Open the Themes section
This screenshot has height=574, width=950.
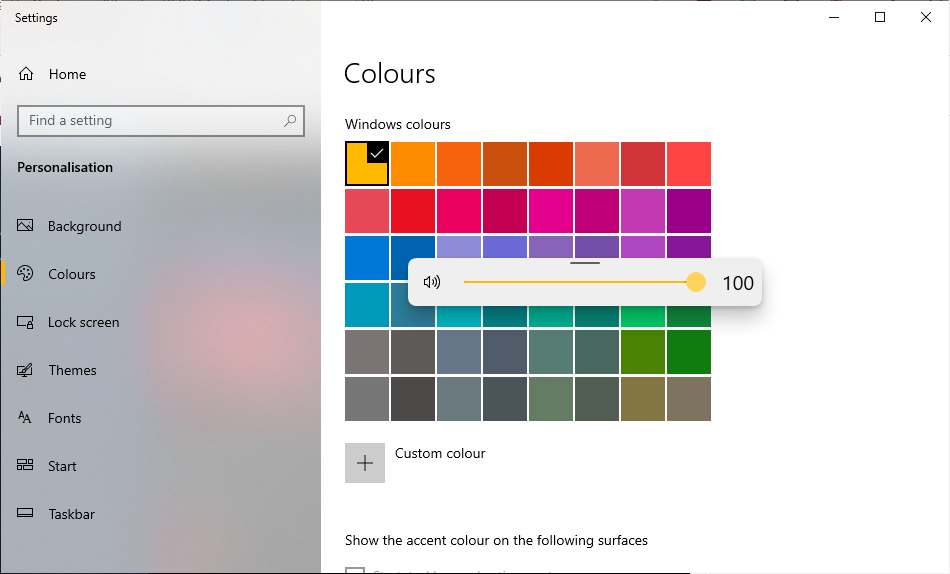click(x=72, y=370)
